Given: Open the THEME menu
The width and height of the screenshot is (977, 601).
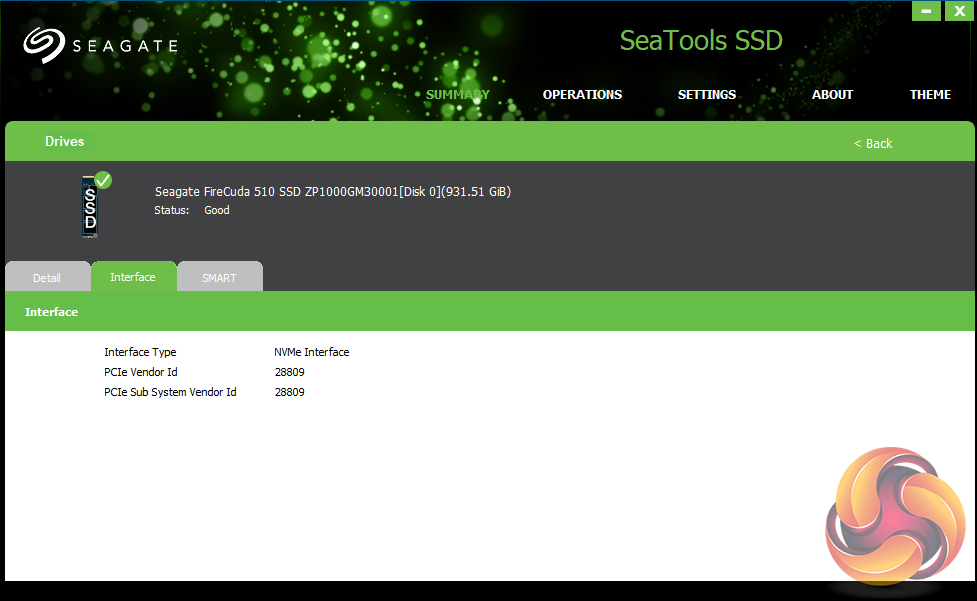Looking at the screenshot, I should pos(930,95).
